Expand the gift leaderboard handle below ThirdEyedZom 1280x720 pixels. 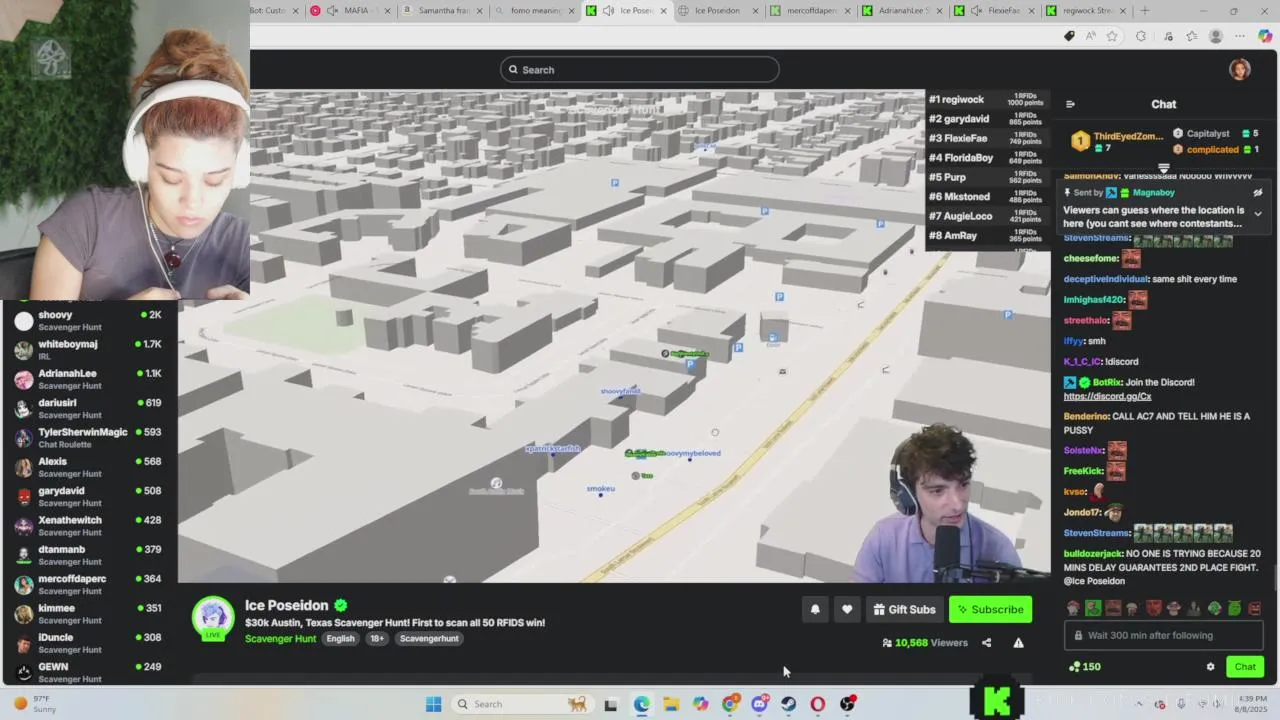tap(1163, 168)
